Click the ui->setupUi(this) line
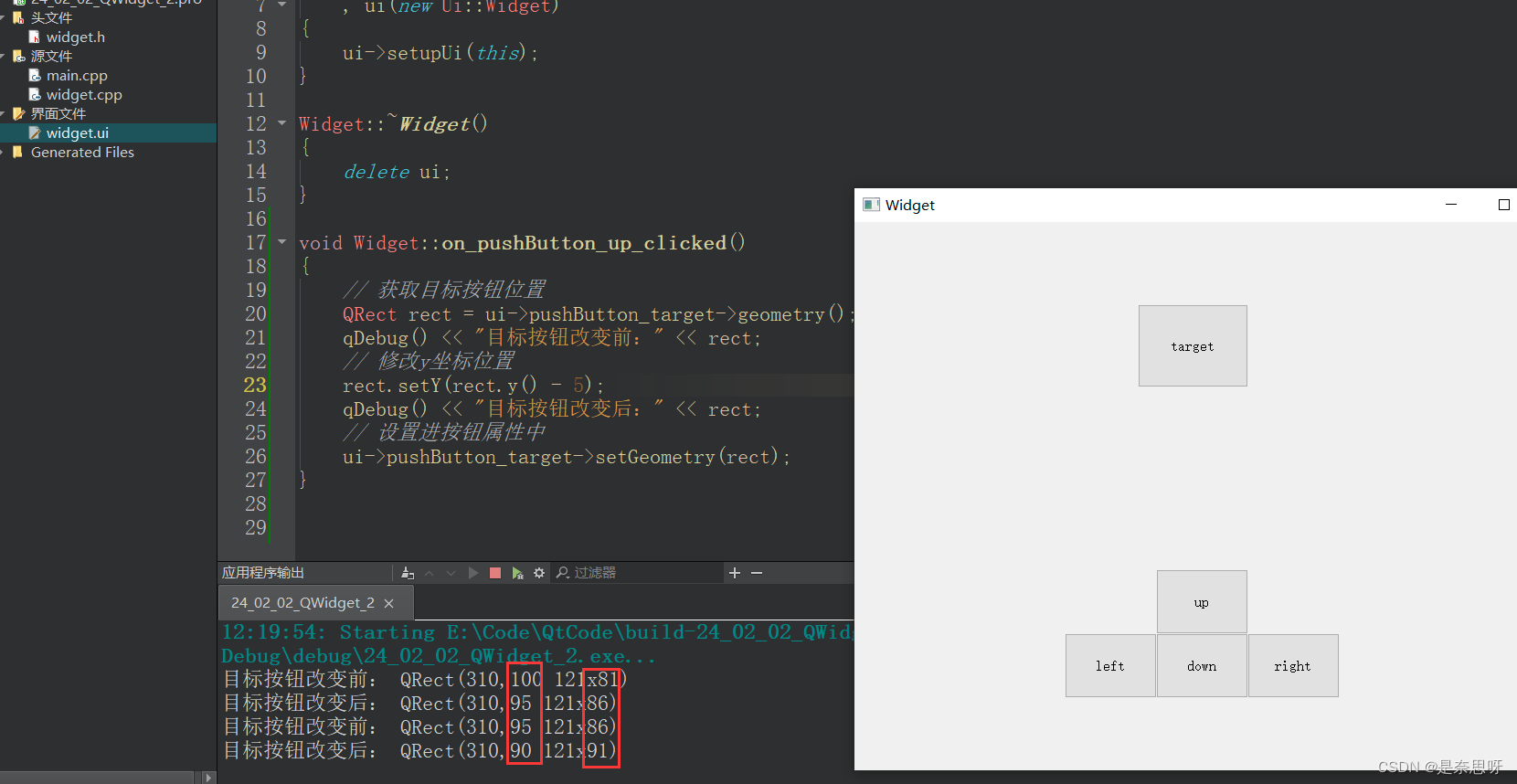The width and height of the screenshot is (1517, 784). click(440, 53)
